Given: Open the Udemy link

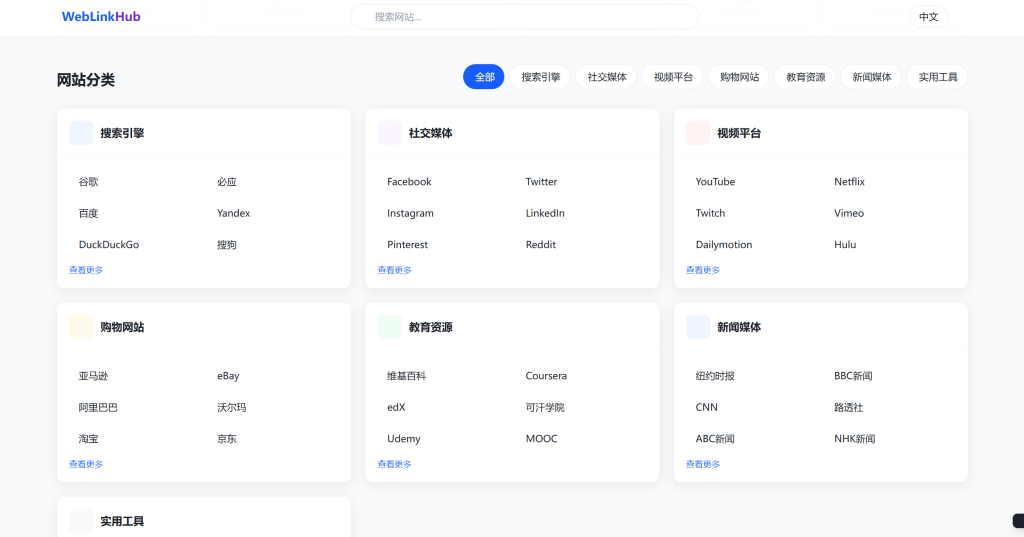Looking at the screenshot, I should [x=404, y=438].
